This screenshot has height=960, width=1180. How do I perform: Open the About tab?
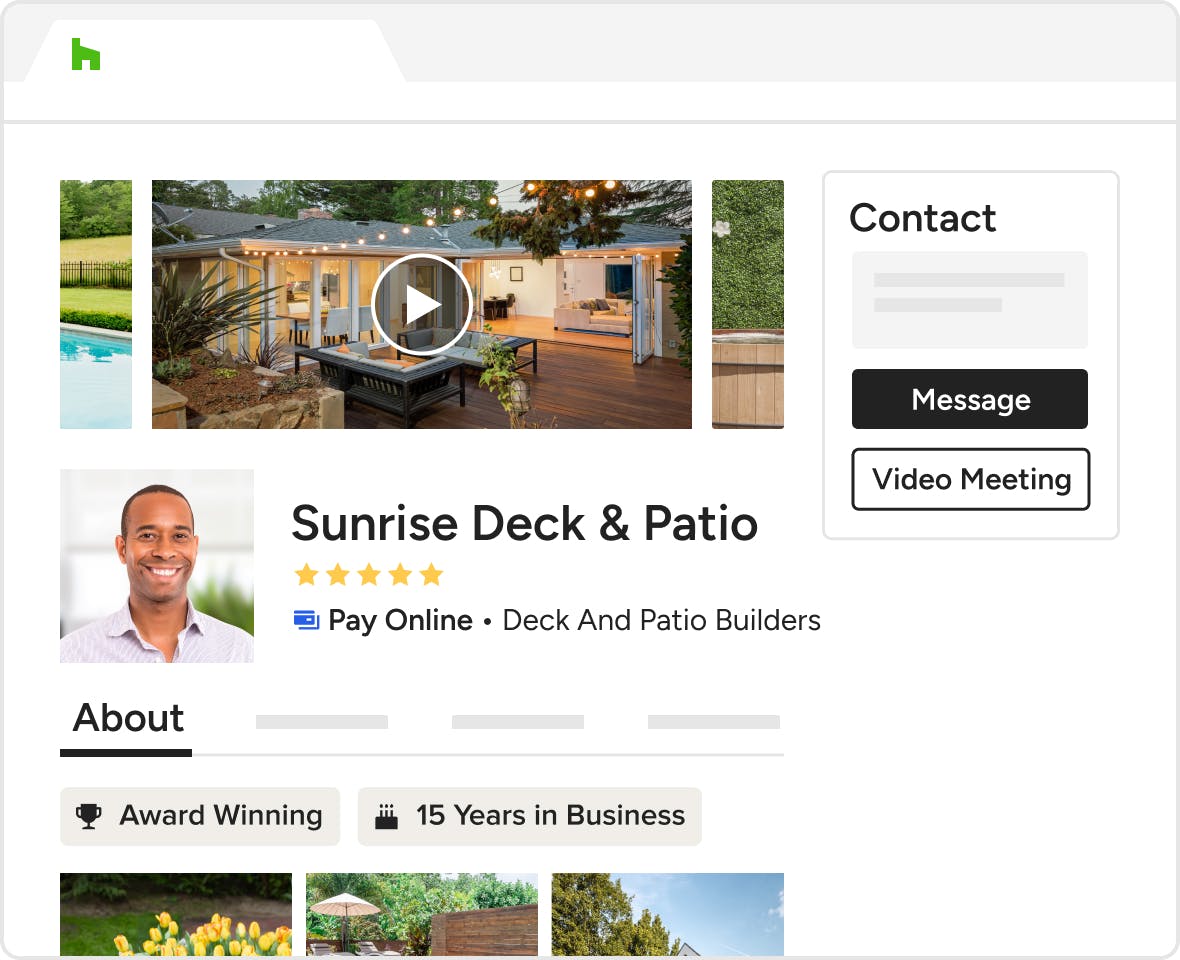[x=127, y=720]
